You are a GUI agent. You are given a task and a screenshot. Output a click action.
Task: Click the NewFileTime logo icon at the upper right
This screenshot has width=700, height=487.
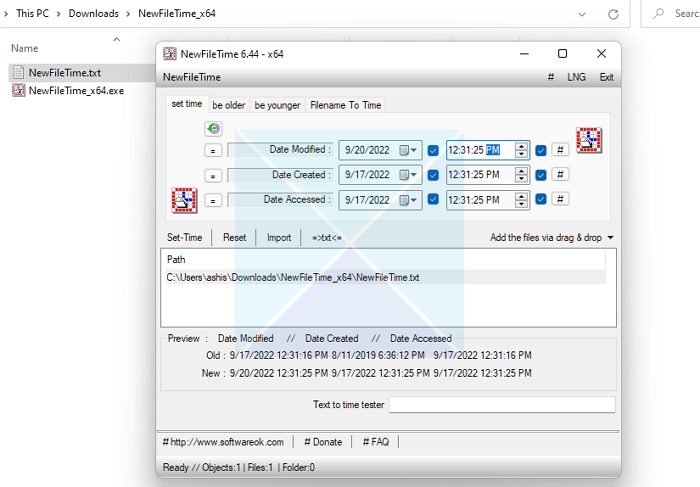(x=589, y=140)
